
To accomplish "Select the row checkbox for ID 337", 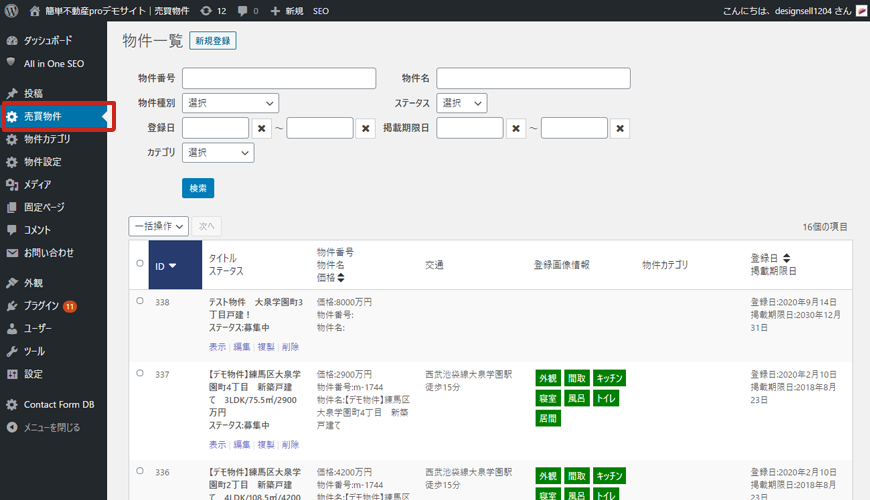I will [140, 373].
